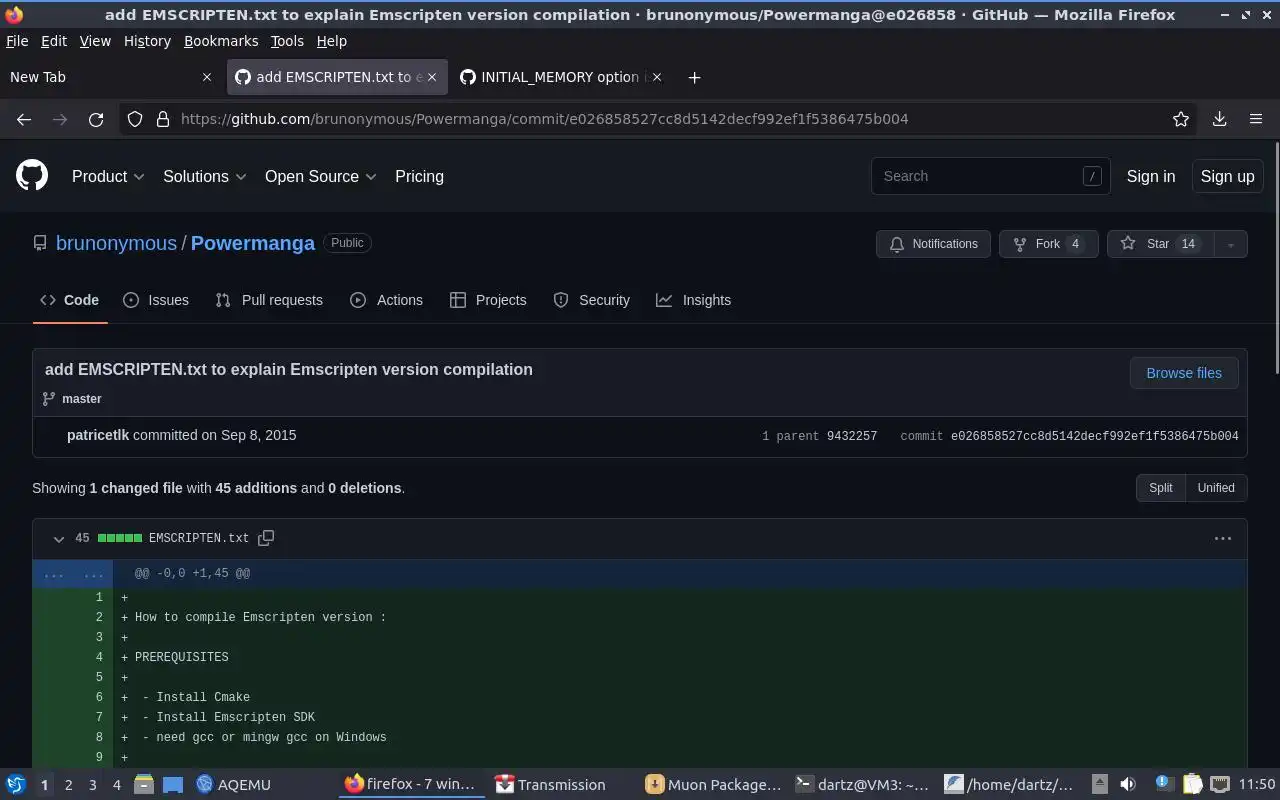
Task: Open a new browser tab with plus
Action: coord(694,77)
